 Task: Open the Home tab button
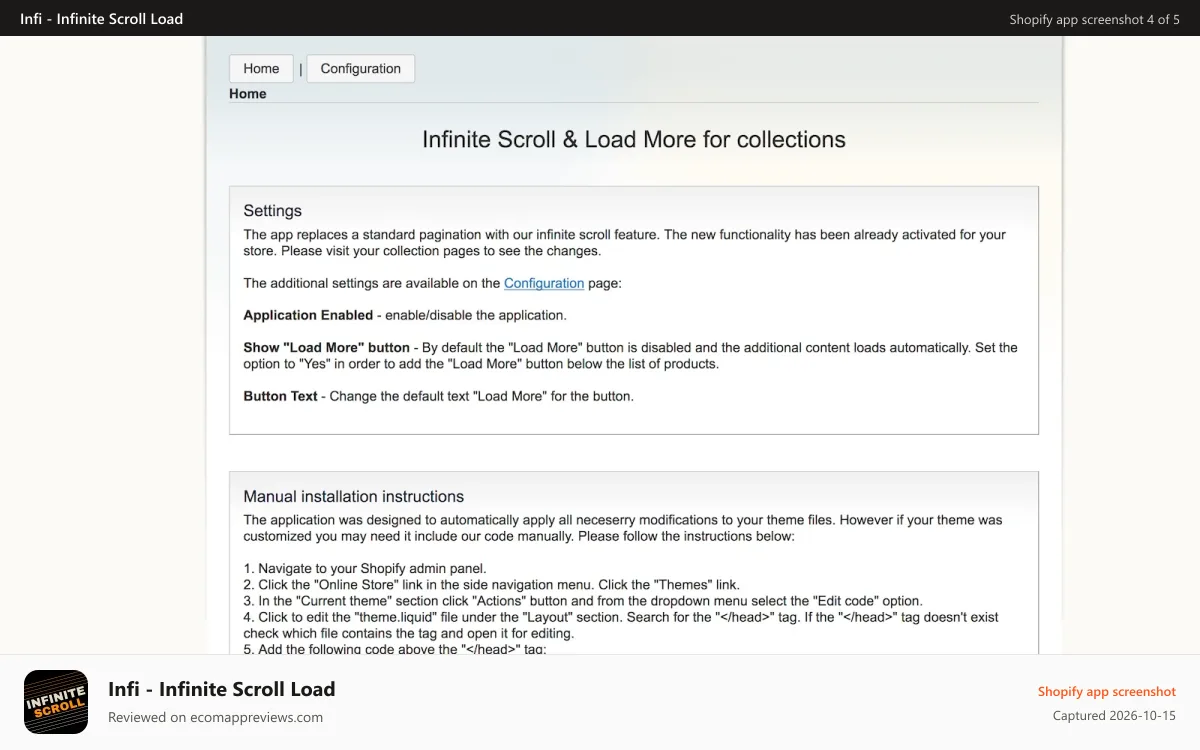point(261,68)
